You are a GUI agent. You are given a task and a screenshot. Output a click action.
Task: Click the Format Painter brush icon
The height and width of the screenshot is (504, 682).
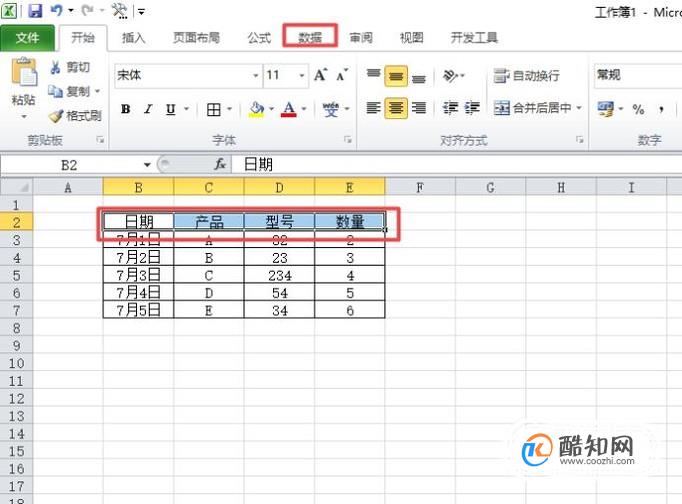[55, 116]
